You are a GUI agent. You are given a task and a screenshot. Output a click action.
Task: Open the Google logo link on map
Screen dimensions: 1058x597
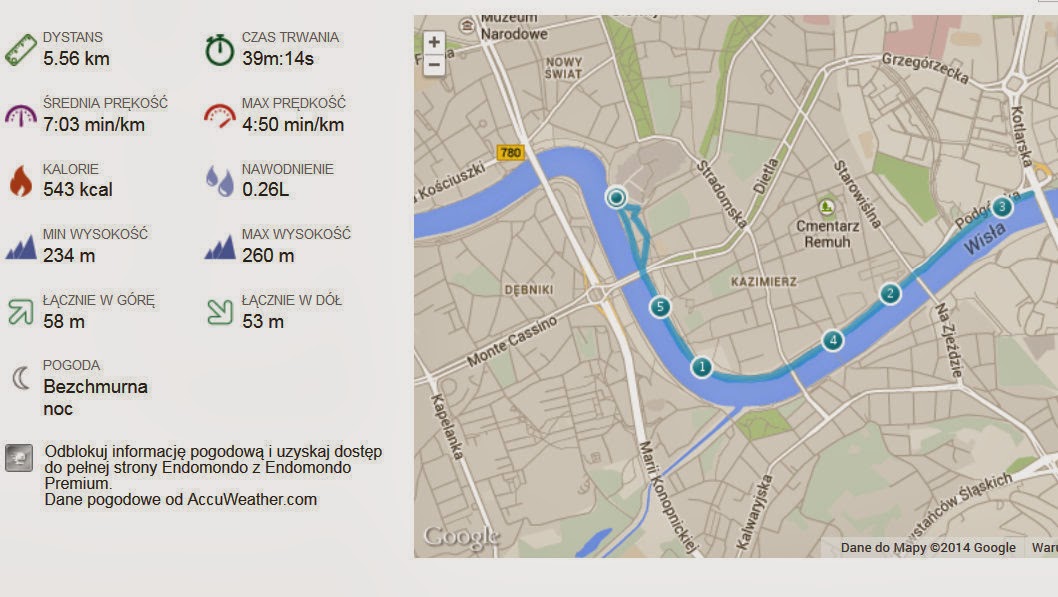point(460,537)
